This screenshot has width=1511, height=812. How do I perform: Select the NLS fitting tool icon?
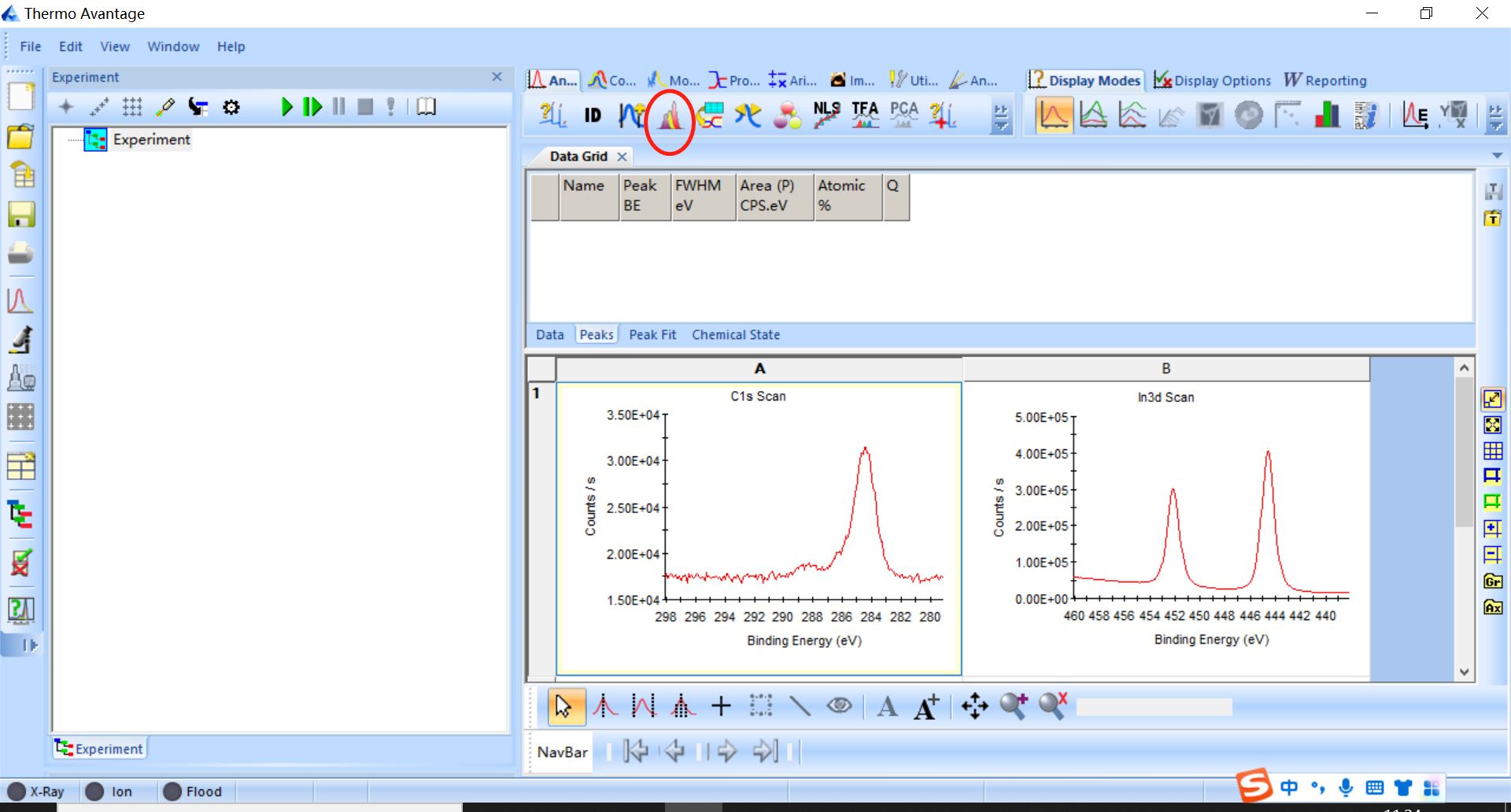click(x=826, y=115)
